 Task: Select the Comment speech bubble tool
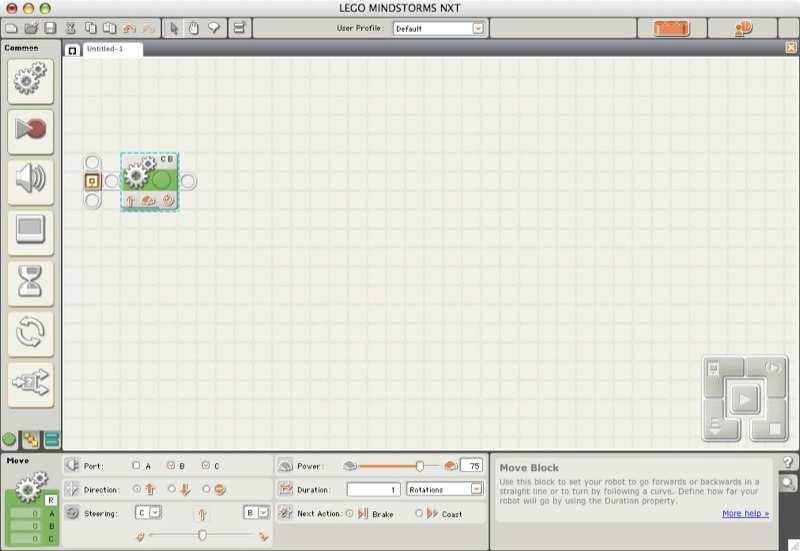coord(214,28)
